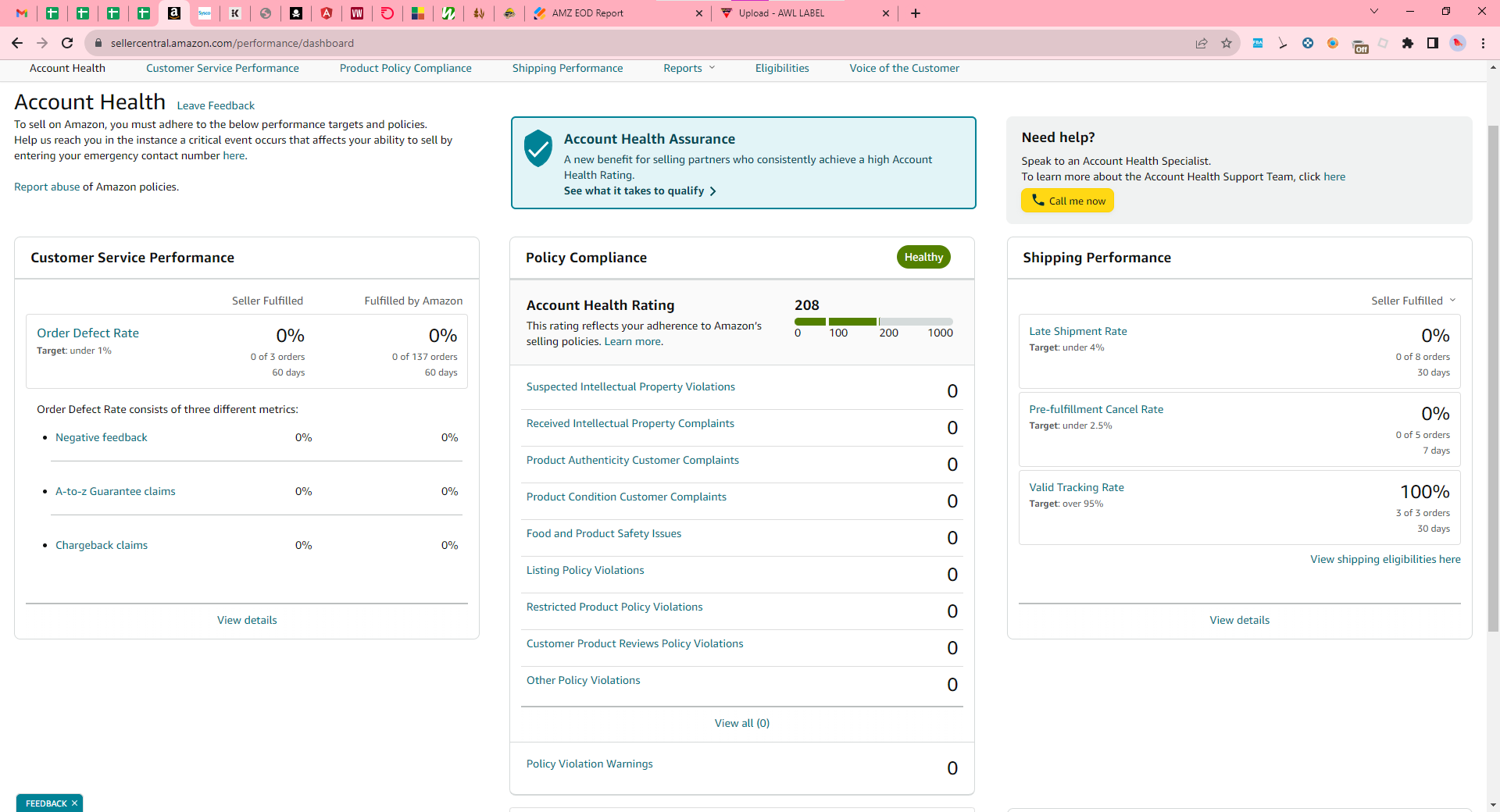This screenshot has width=1500, height=812.
Task: Dismiss the FEEDBACK tab with its X
Action: (74, 803)
